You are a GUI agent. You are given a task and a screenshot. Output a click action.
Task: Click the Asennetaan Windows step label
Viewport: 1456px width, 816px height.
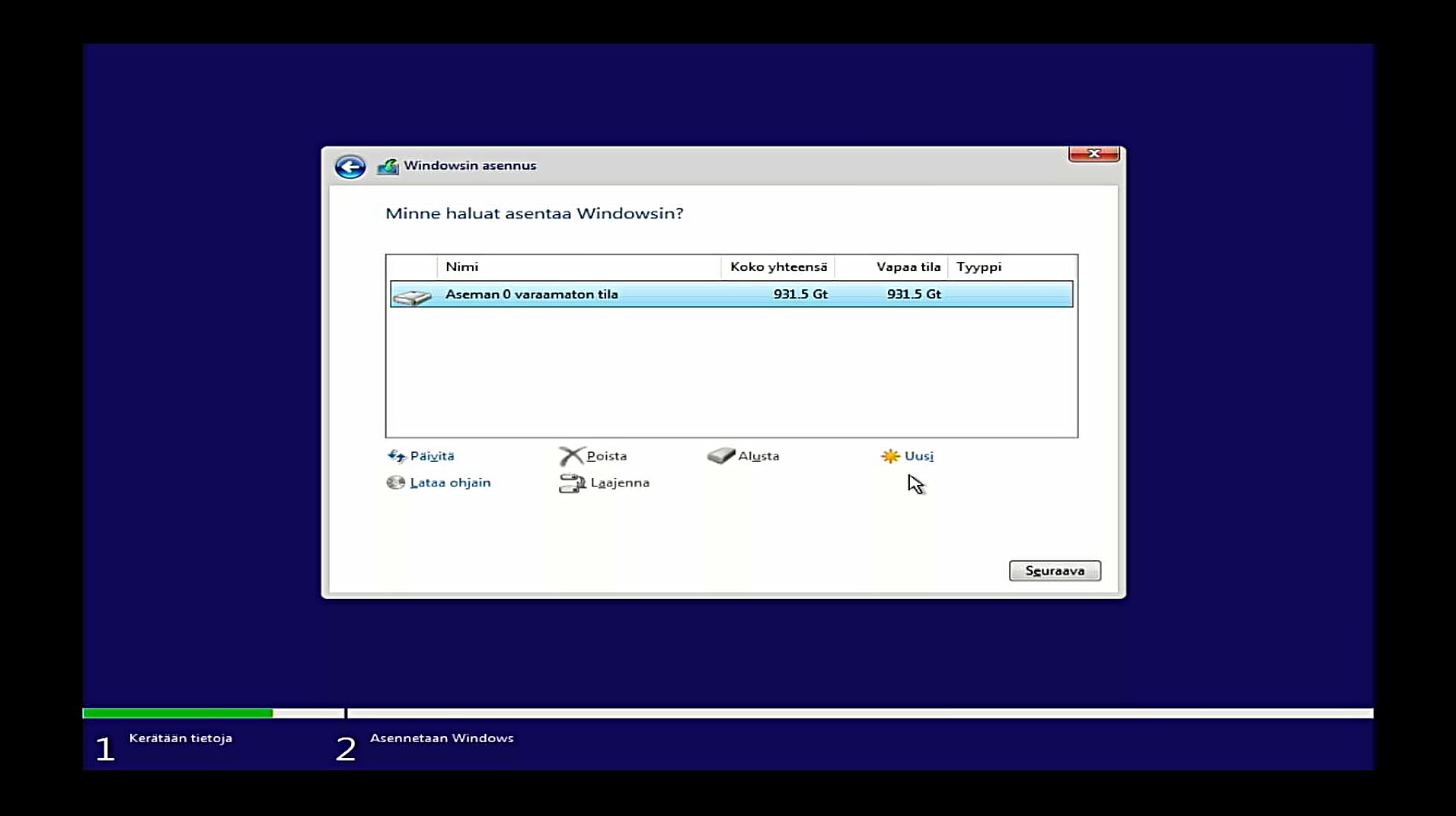pyautogui.click(x=442, y=738)
